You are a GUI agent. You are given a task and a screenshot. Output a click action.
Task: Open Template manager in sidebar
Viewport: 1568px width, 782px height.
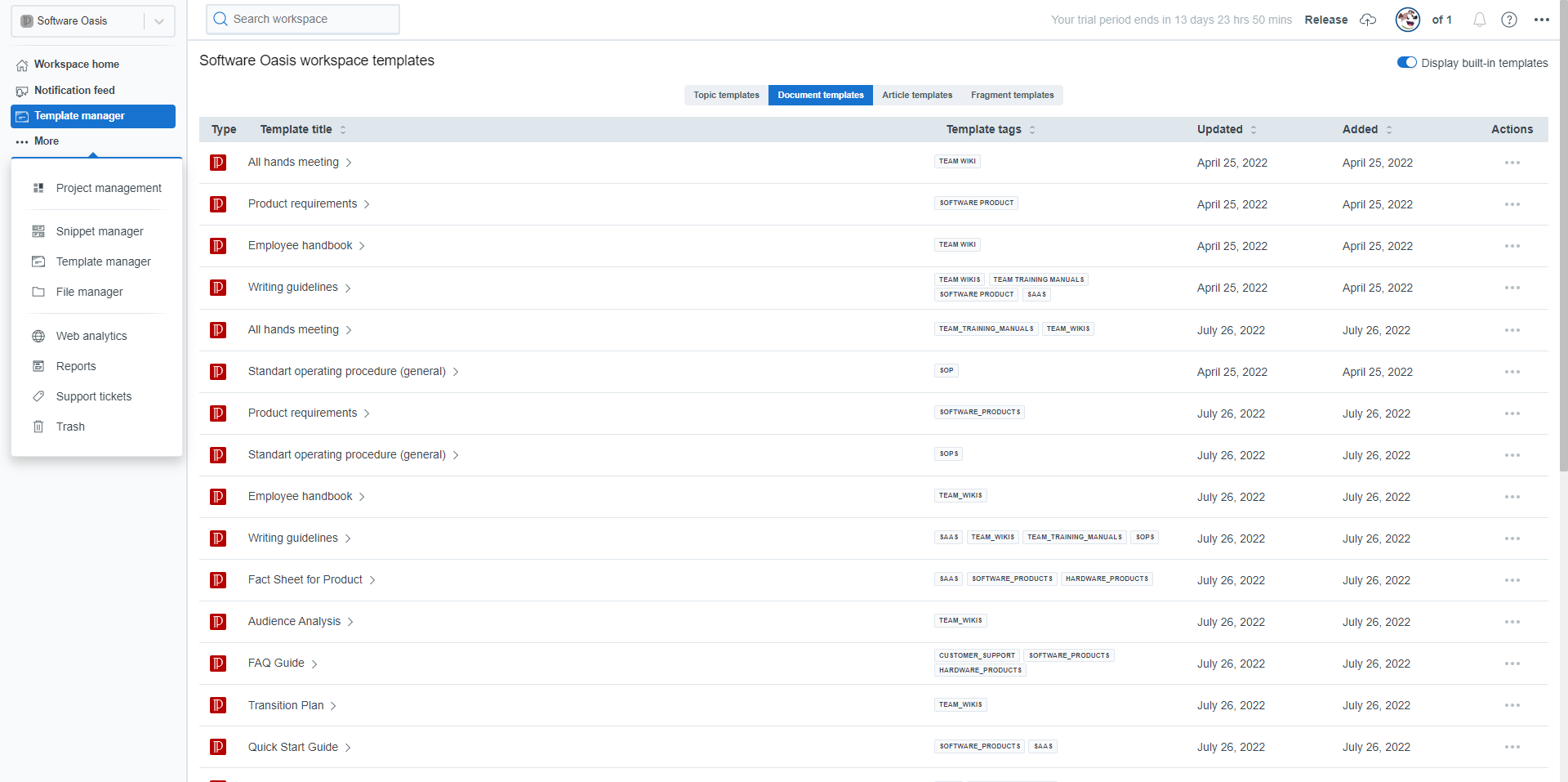click(93, 116)
